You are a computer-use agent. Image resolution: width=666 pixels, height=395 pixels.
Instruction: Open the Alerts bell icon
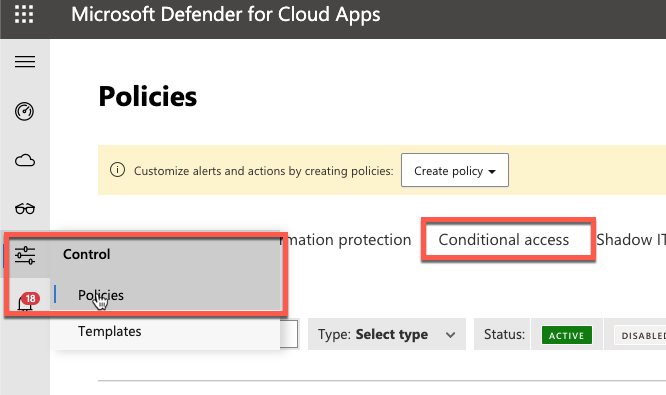coord(25,303)
